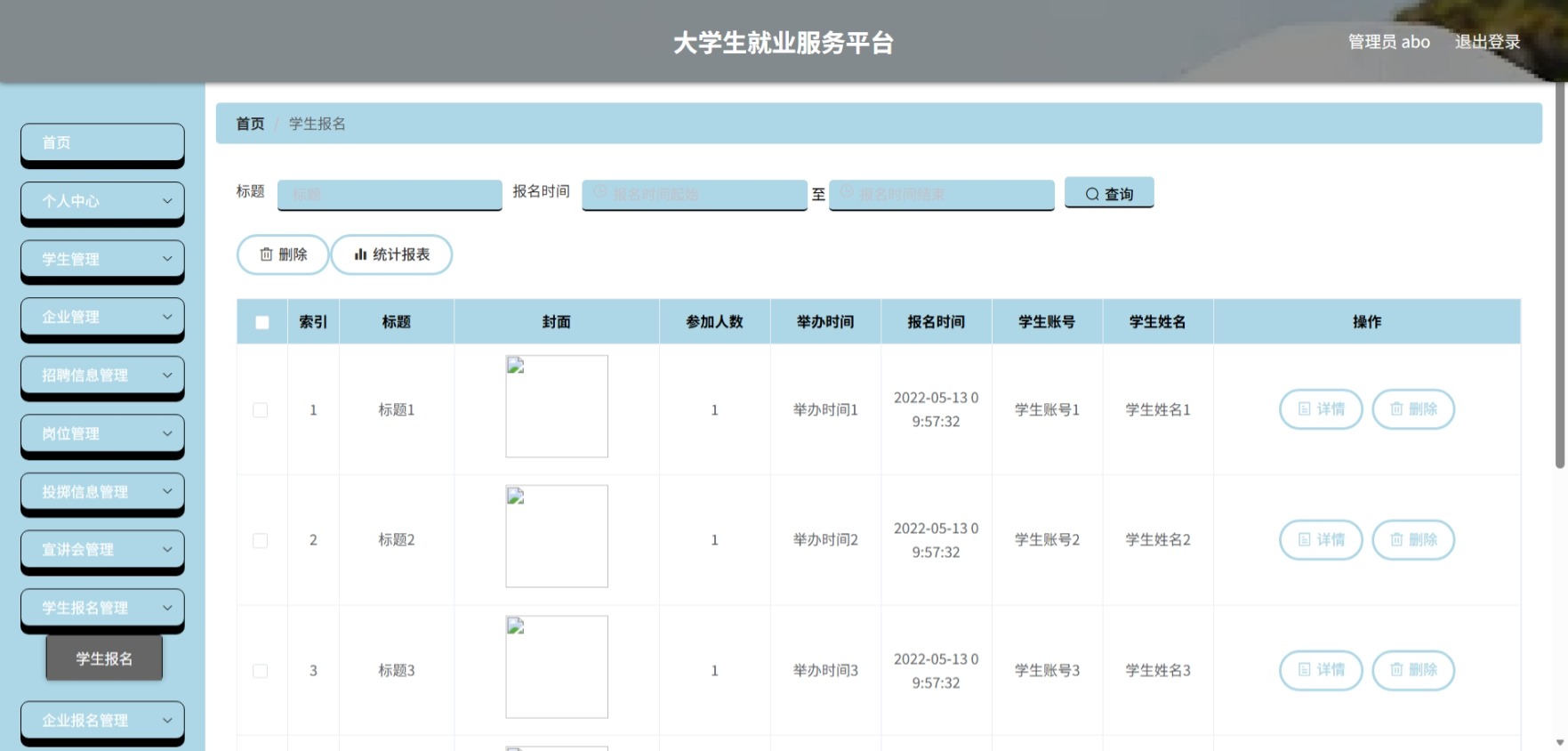This screenshot has height=751, width=1568.
Task: Click the 管理员 abo account label
Action: (x=1389, y=42)
